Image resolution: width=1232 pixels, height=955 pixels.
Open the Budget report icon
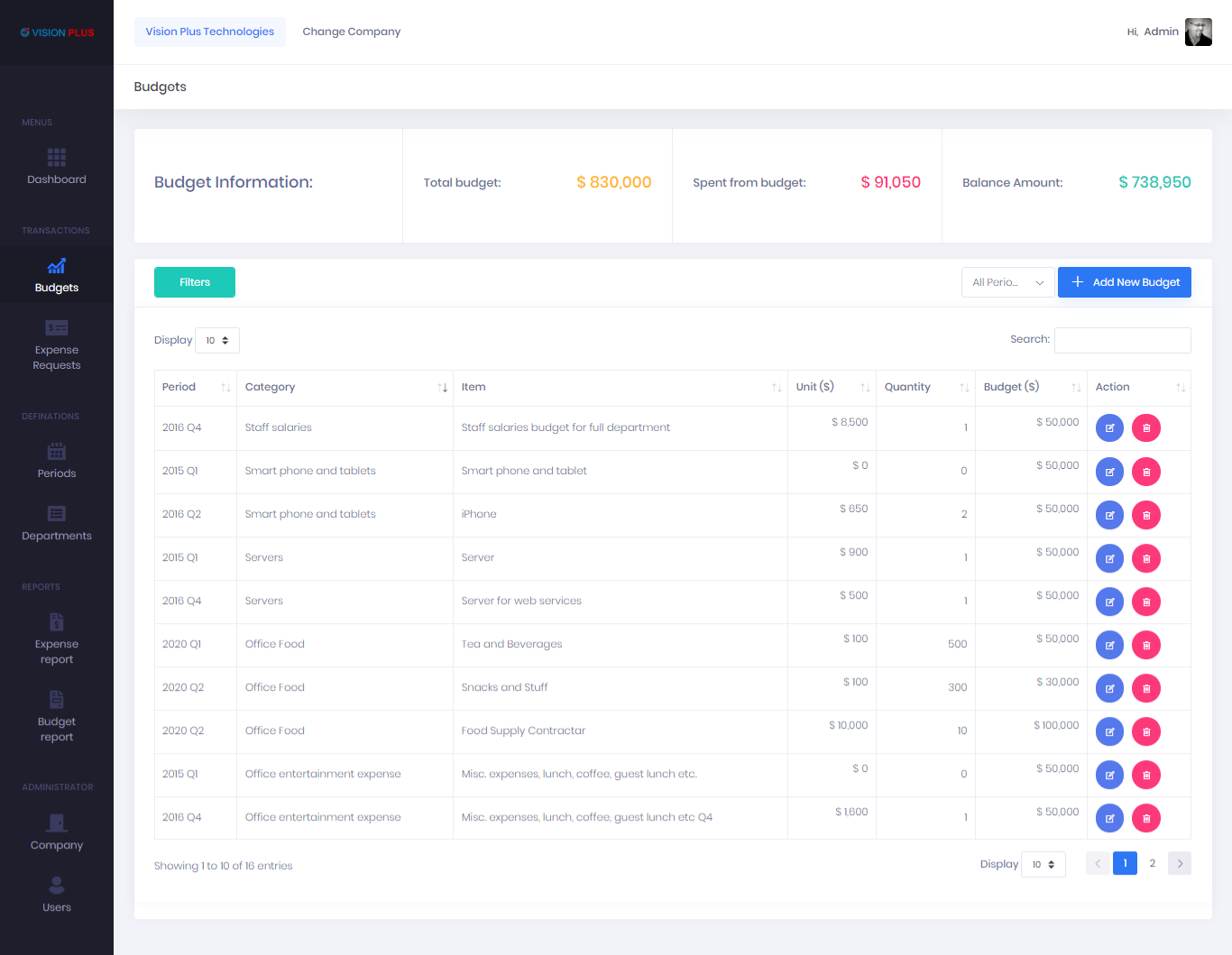click(x=56, y=700)
